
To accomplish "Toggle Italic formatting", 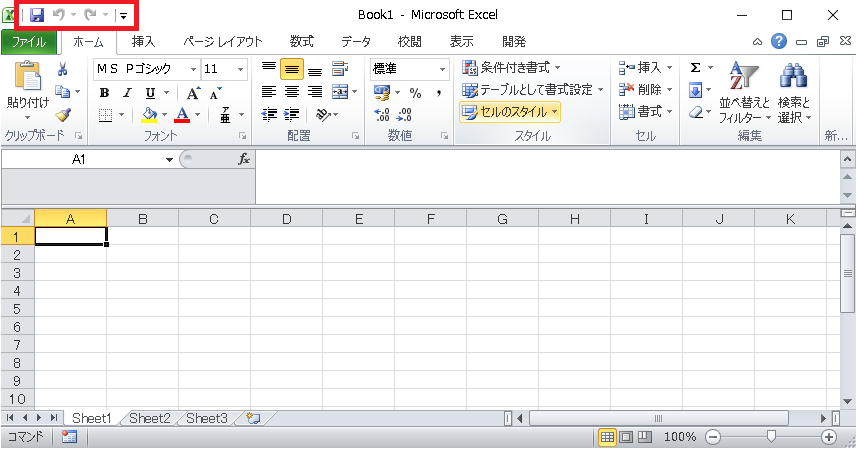I will tap(127, 93).
